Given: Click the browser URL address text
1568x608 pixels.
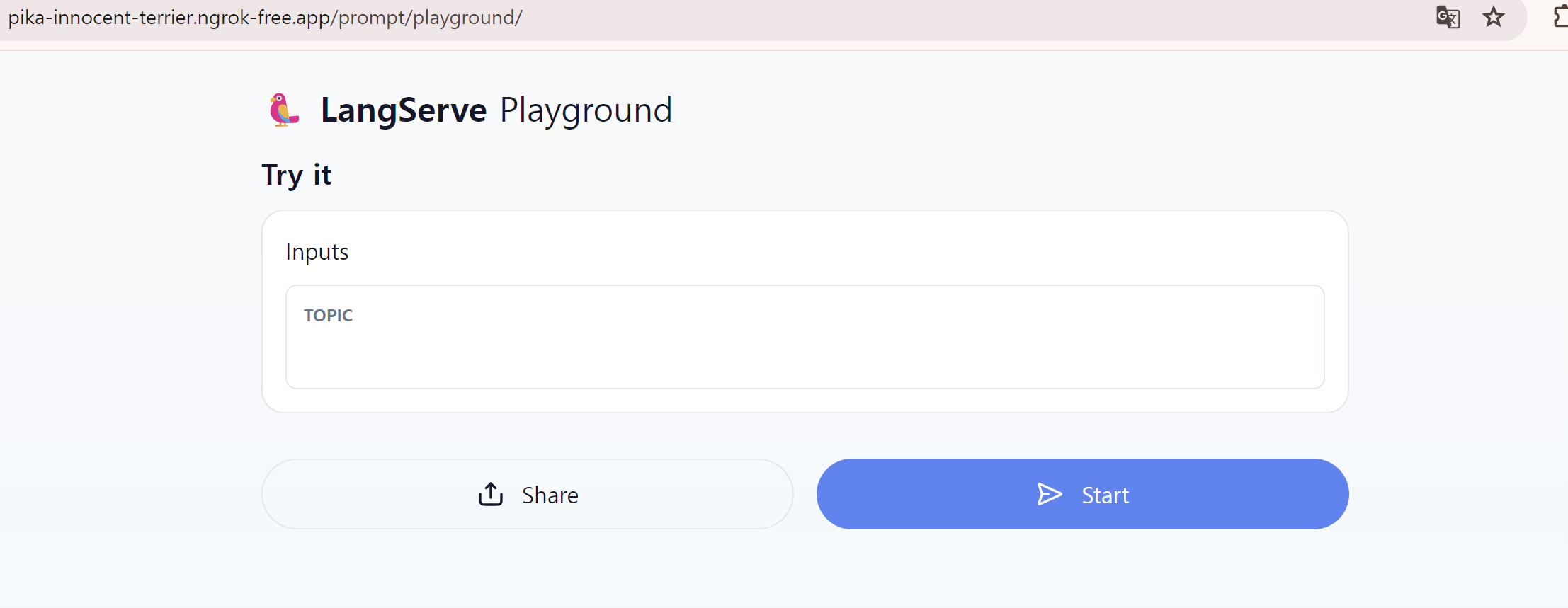Looking at the screenshot, I should [x=265, y=17].
